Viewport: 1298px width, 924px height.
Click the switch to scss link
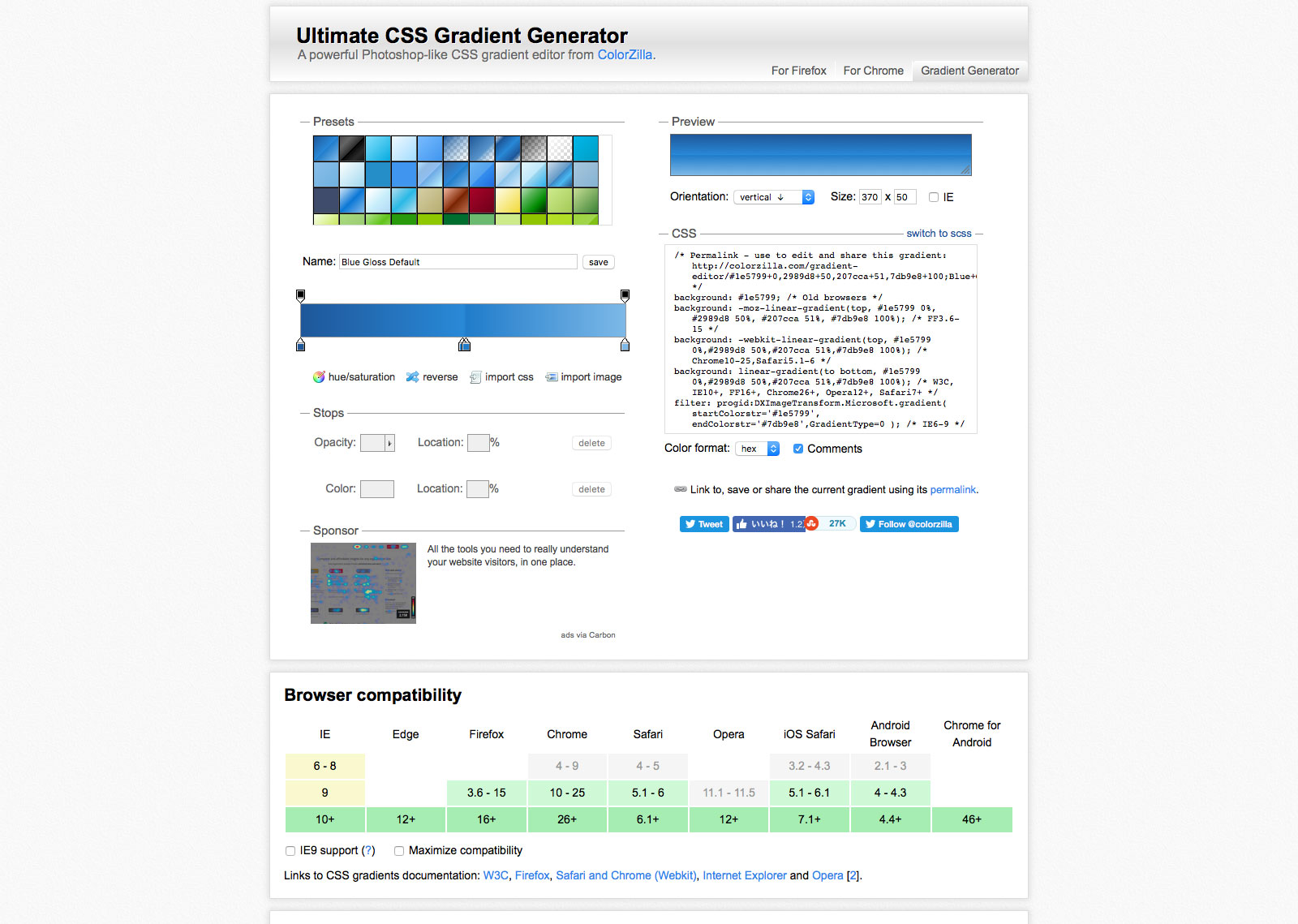(x=939, y=234)
